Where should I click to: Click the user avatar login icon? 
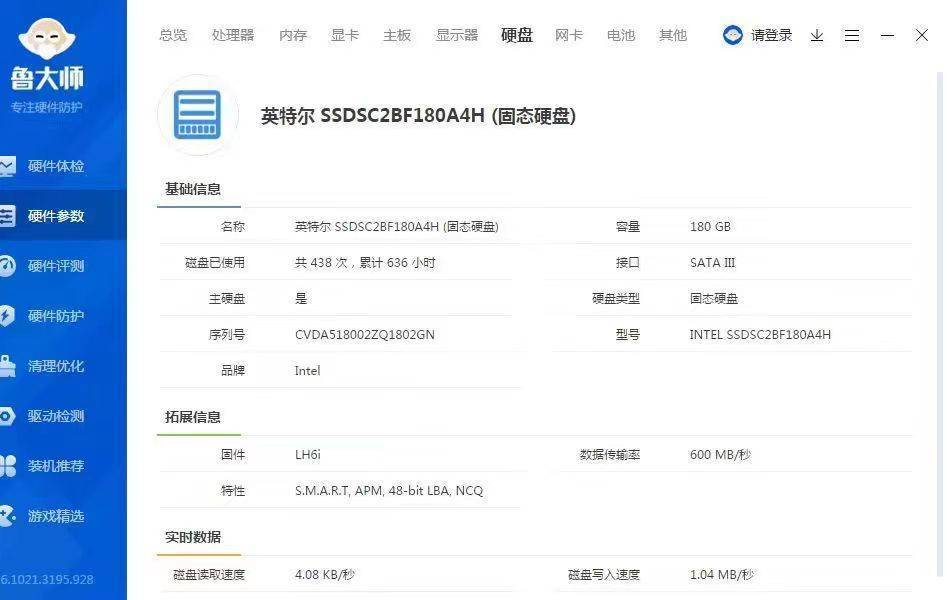click(x=733, y=35)
